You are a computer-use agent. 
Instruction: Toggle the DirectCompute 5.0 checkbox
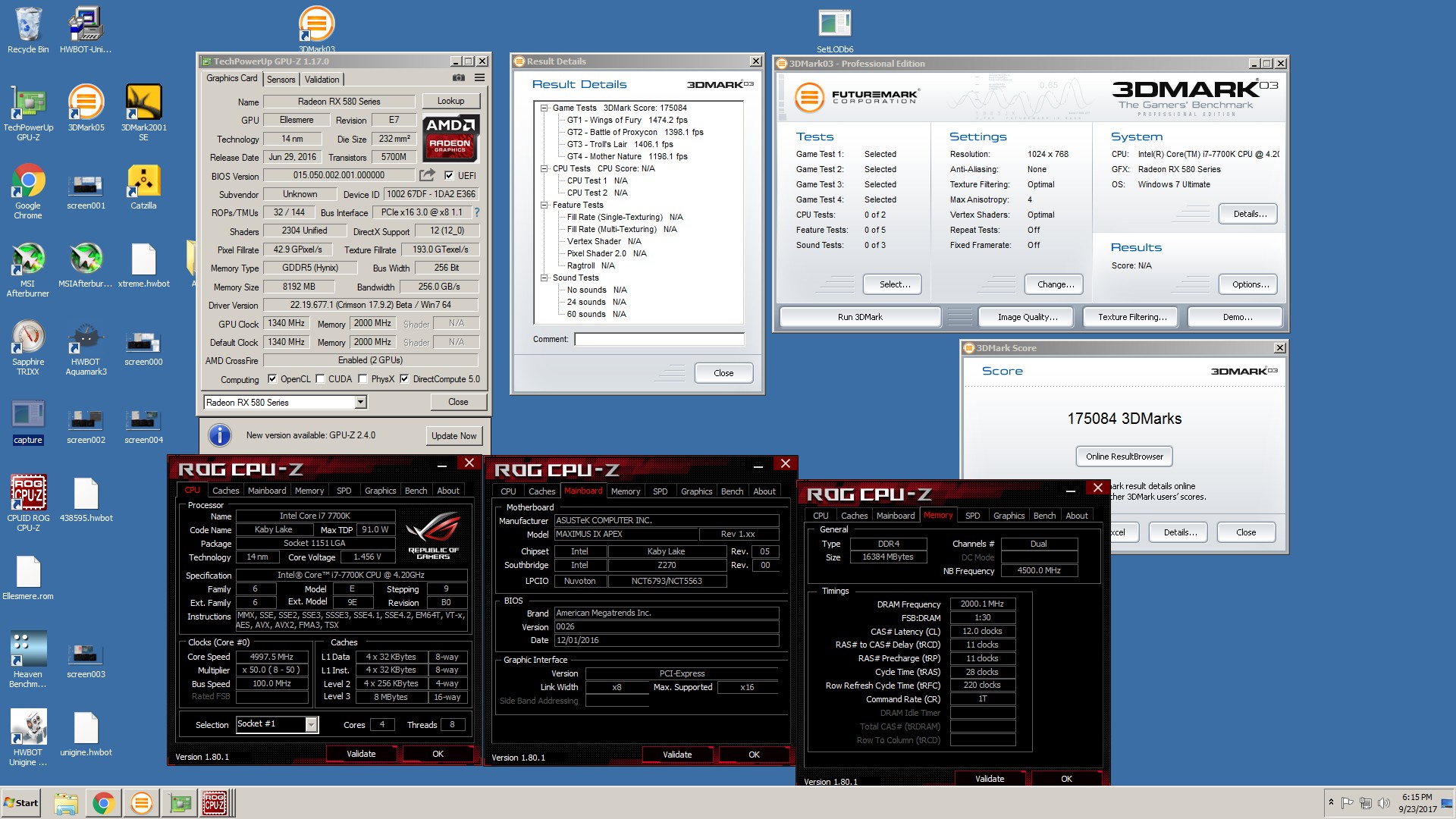coord(405,379)
